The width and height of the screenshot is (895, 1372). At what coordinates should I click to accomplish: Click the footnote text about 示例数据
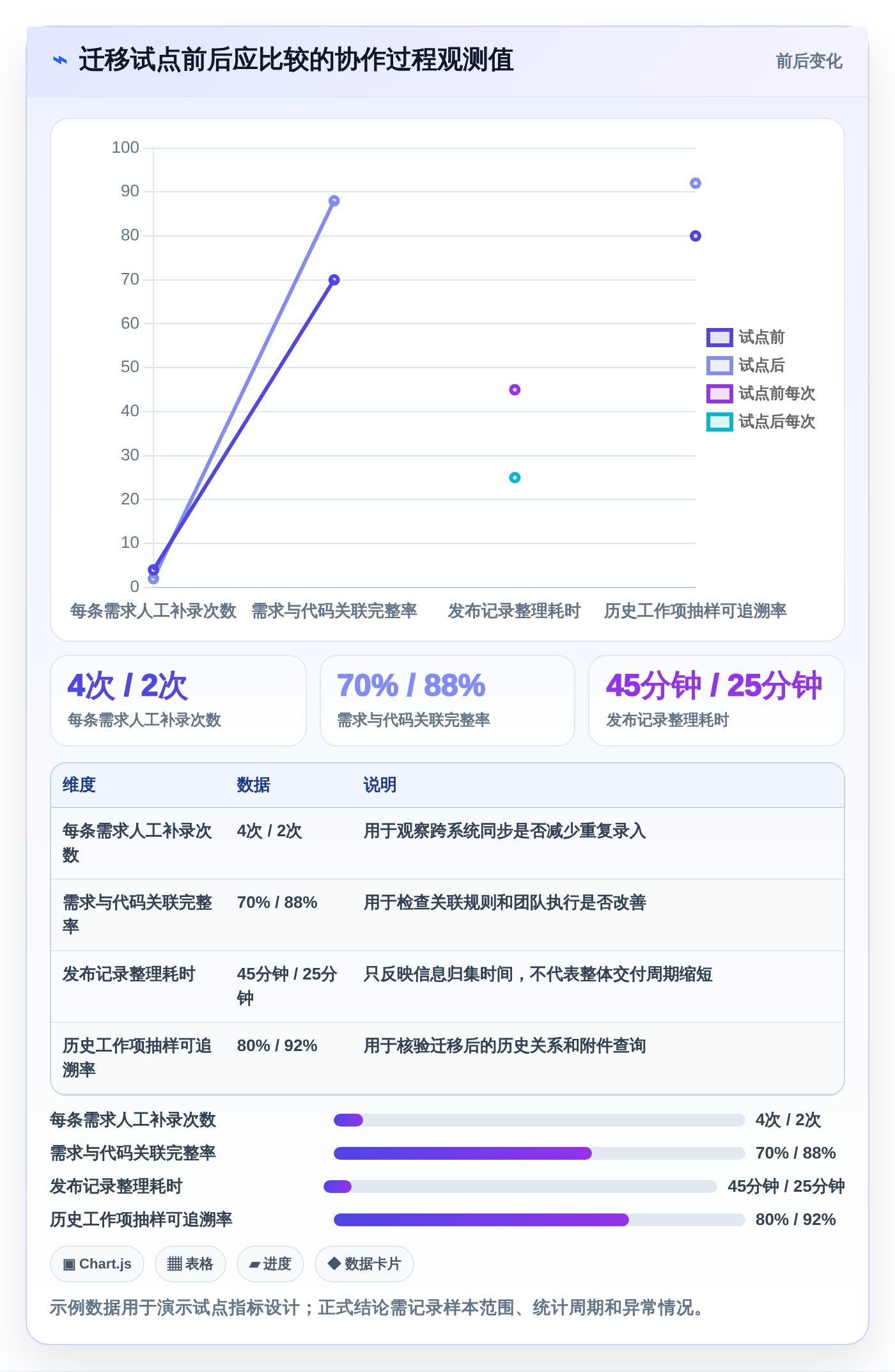(x=377, y=1308)
